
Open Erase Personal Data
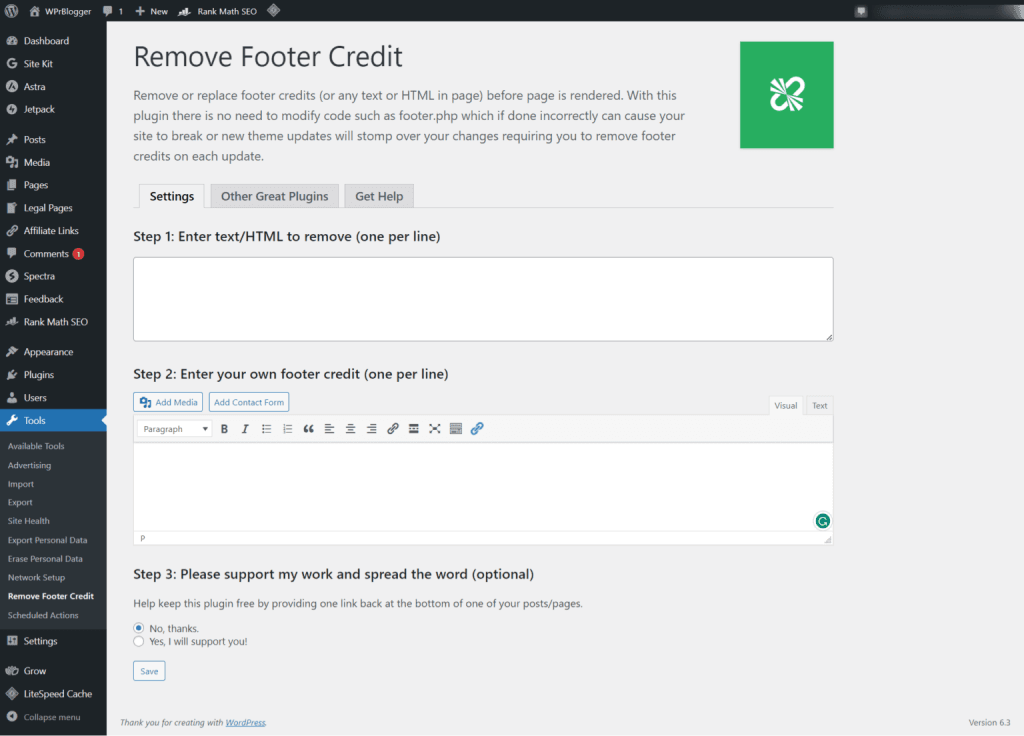point(45,559)
